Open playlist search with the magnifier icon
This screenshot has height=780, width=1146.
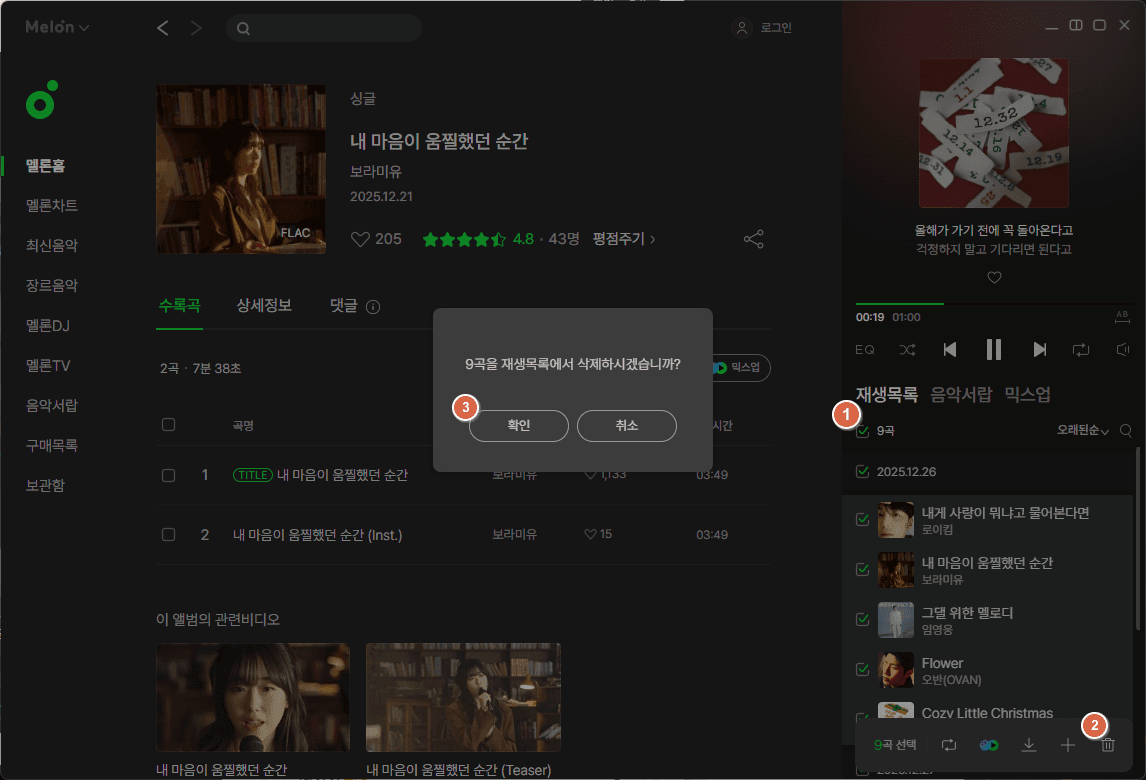[1126, 431]
